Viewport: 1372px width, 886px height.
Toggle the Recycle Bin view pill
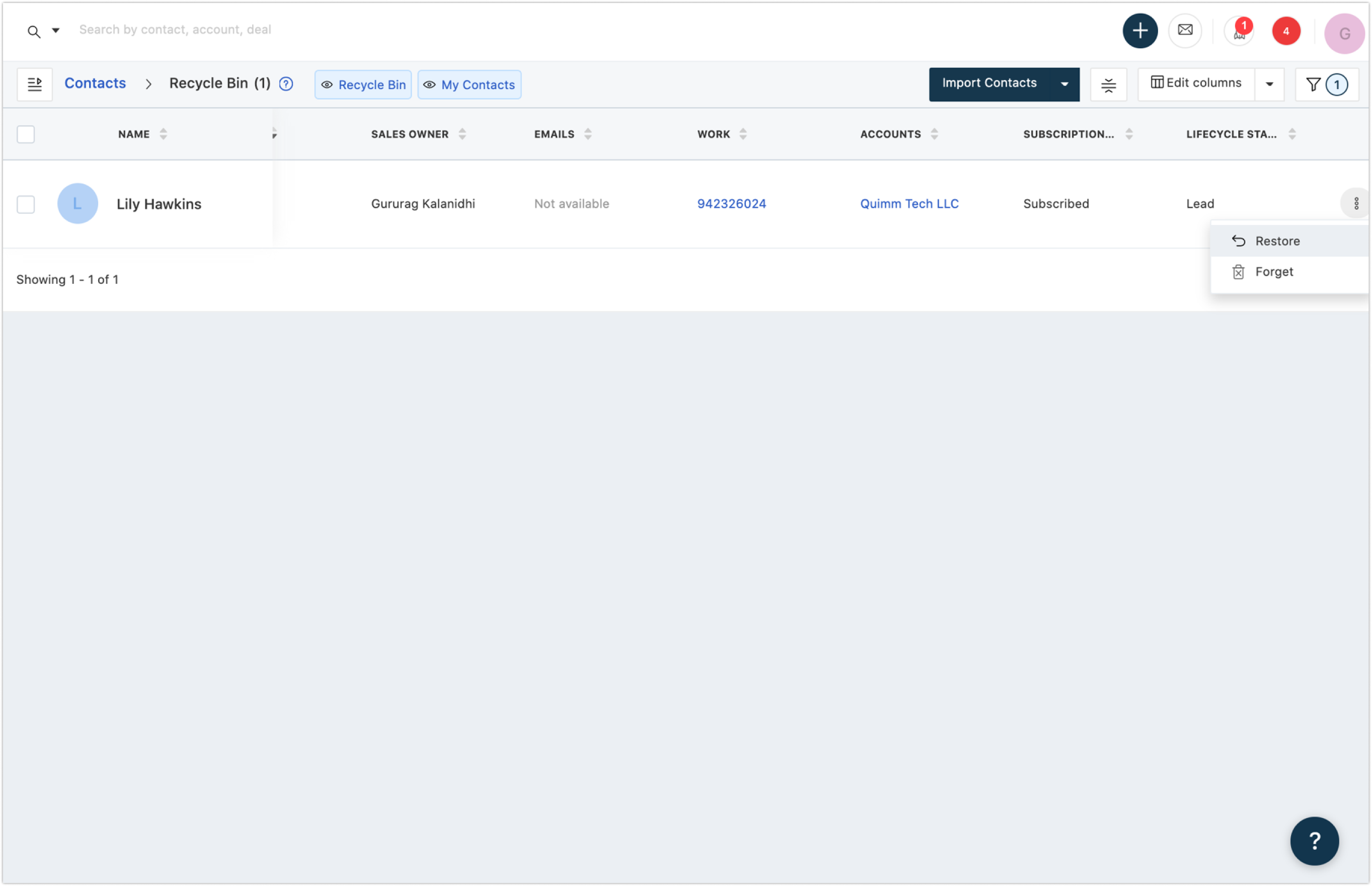coord(362,85)
